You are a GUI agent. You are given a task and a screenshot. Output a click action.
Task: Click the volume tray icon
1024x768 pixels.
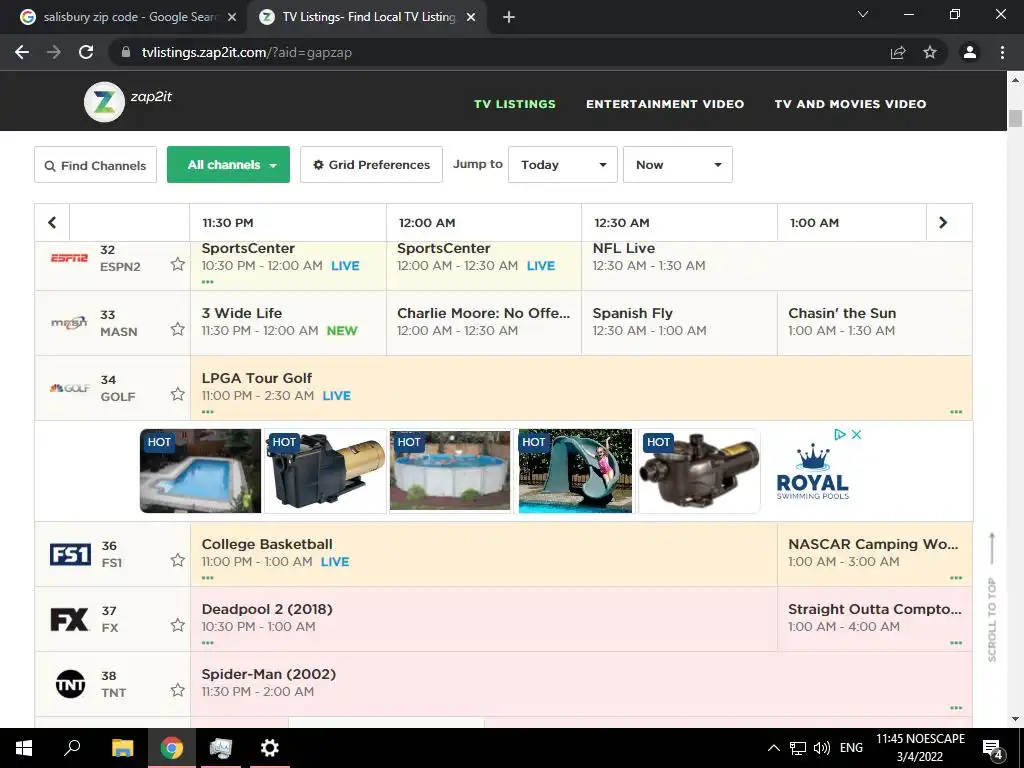pyautogui.click(x=822, y=748)
